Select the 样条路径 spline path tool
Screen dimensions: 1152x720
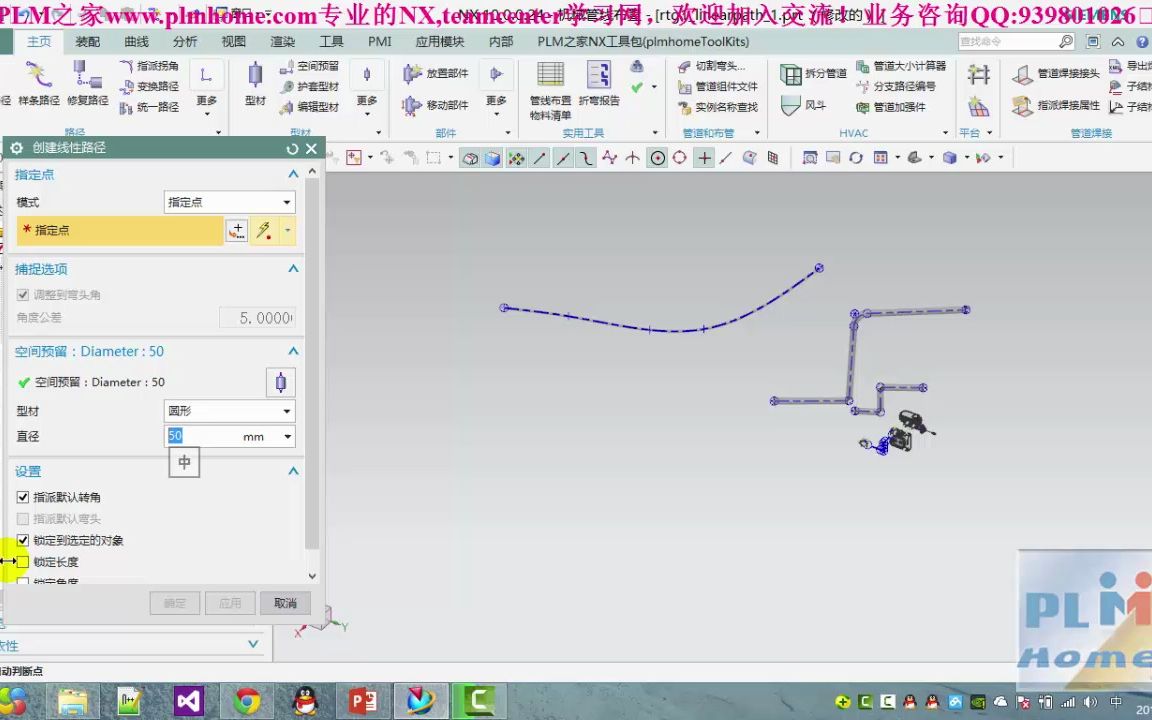(37, 83)
